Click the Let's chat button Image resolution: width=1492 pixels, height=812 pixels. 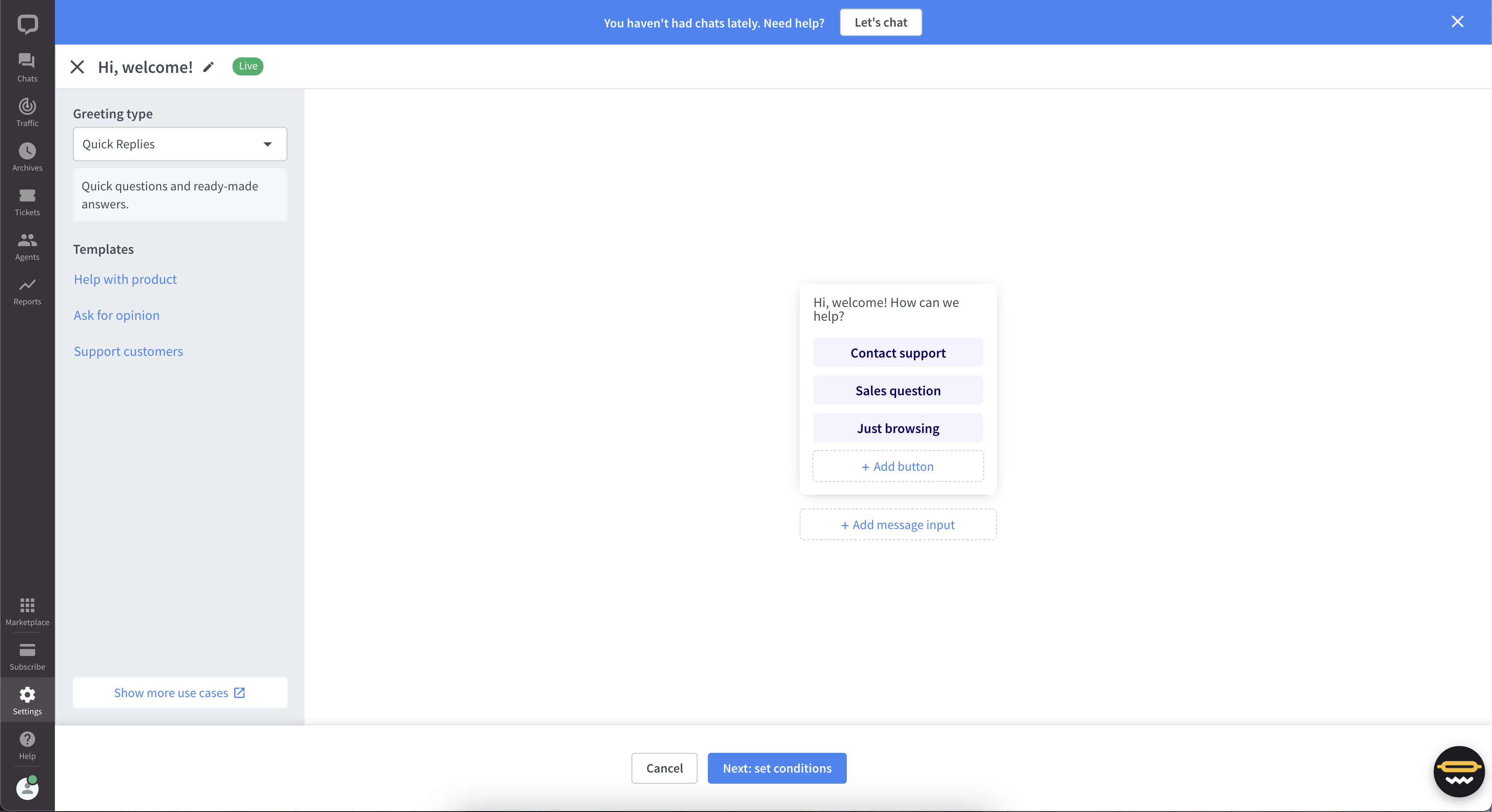(880, 23)
